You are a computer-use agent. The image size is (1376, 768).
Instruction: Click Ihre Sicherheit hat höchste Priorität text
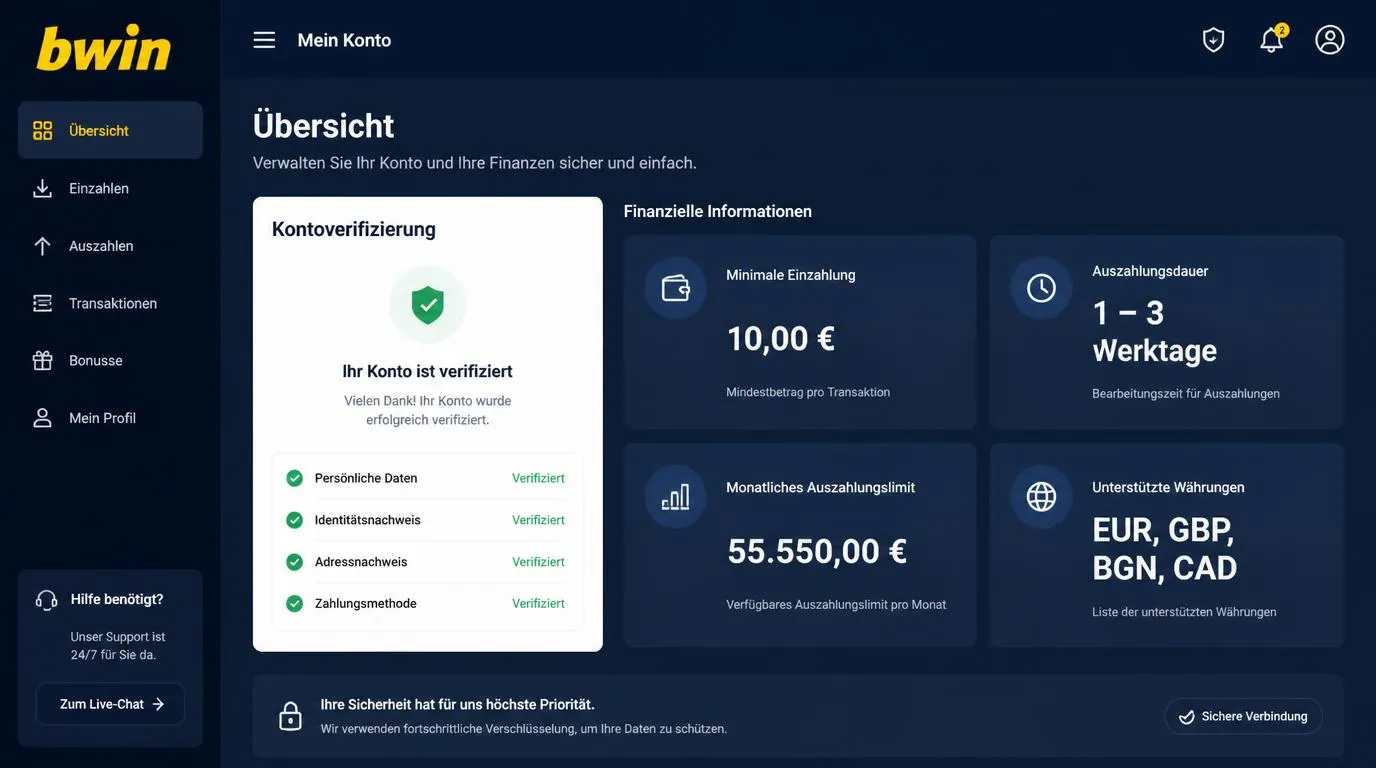(457, 705)
